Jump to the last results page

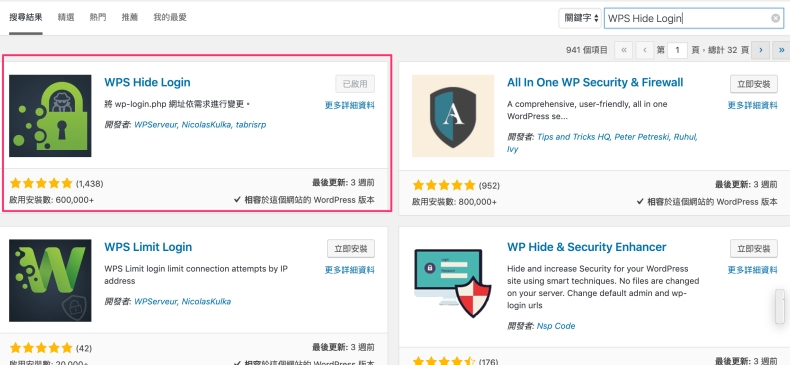tap(782, 50)
